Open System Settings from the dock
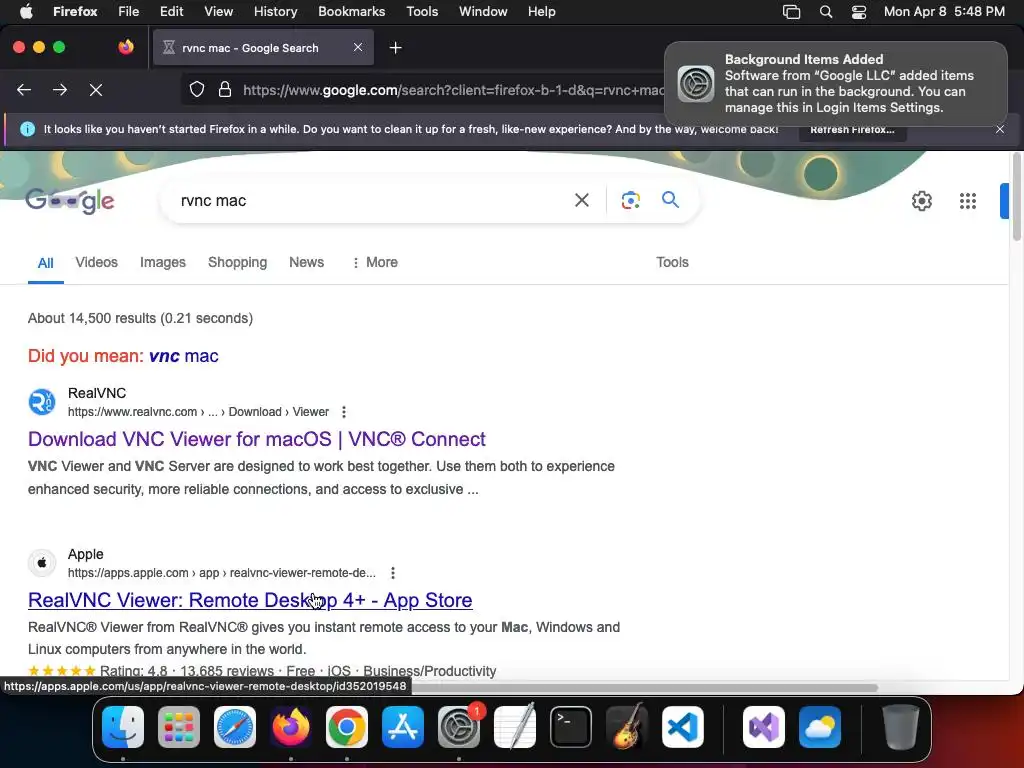This screenshot has width=1024, height=768. coord(459,727)
